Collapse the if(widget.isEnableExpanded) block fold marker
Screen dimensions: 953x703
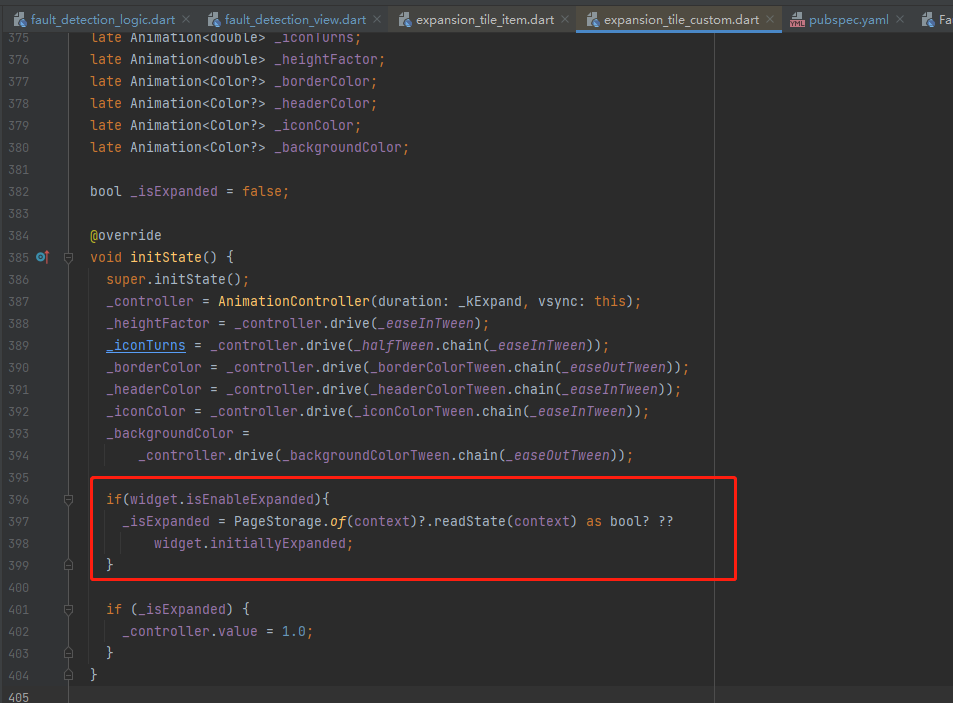coord(69,499)
